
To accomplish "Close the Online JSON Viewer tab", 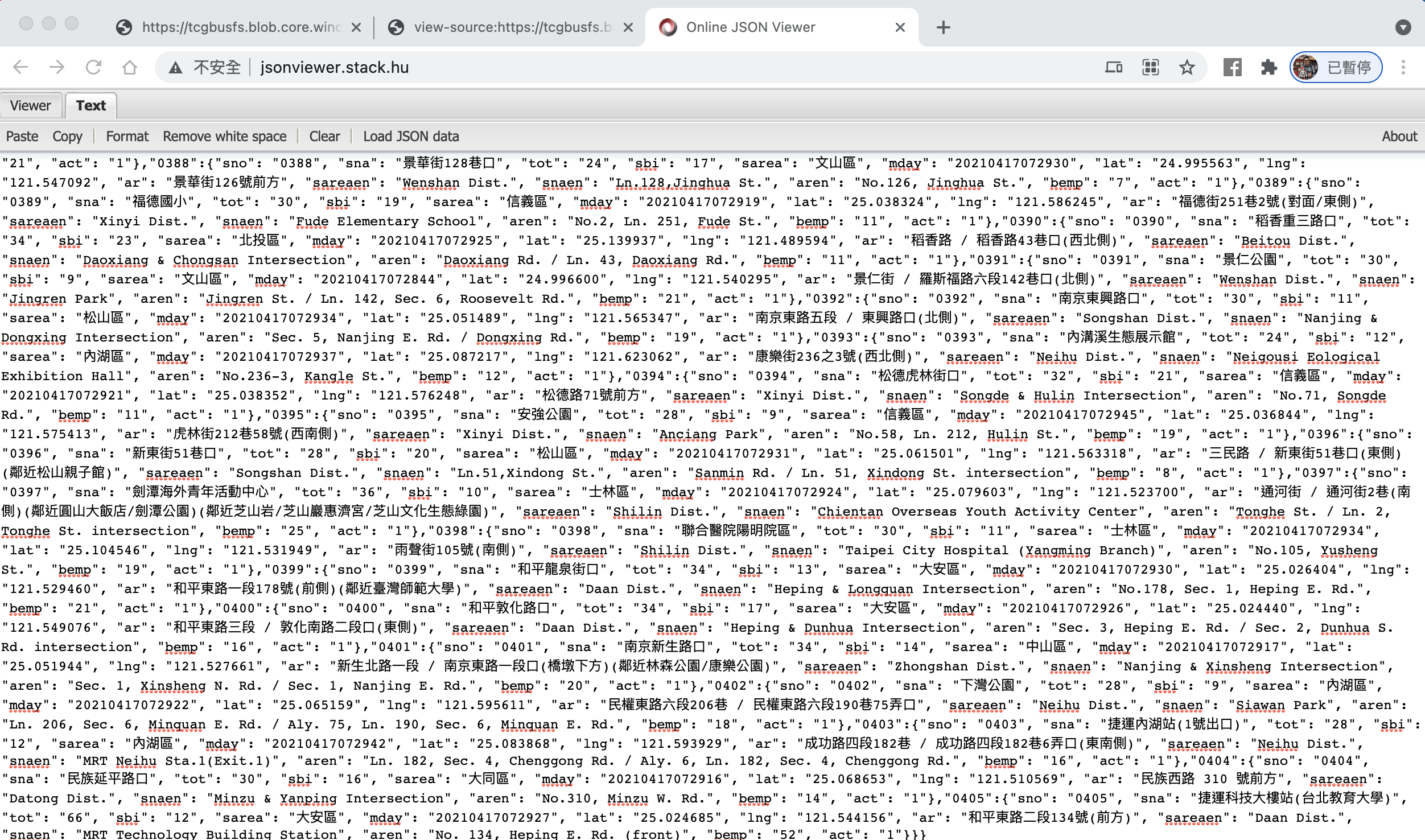I will (900, 27).
